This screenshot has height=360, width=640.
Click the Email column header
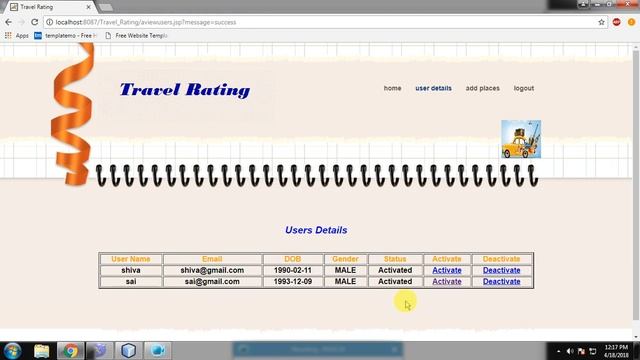(x=212, y=259)
